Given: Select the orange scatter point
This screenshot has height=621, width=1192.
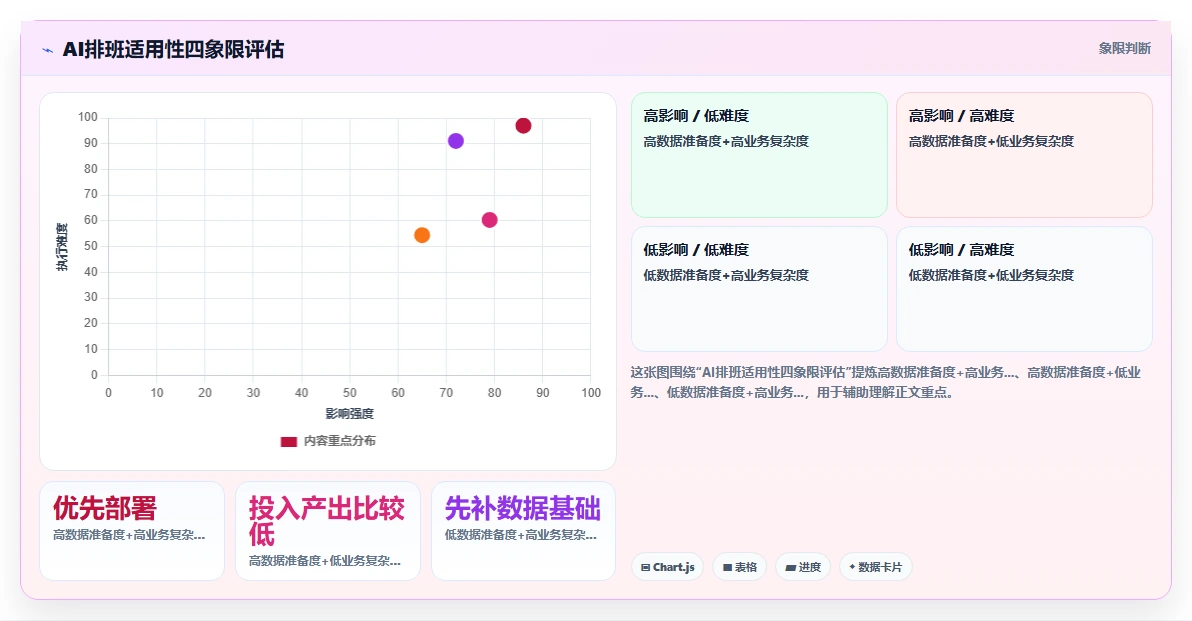Looking at the screenshot, I should [422, 235].
